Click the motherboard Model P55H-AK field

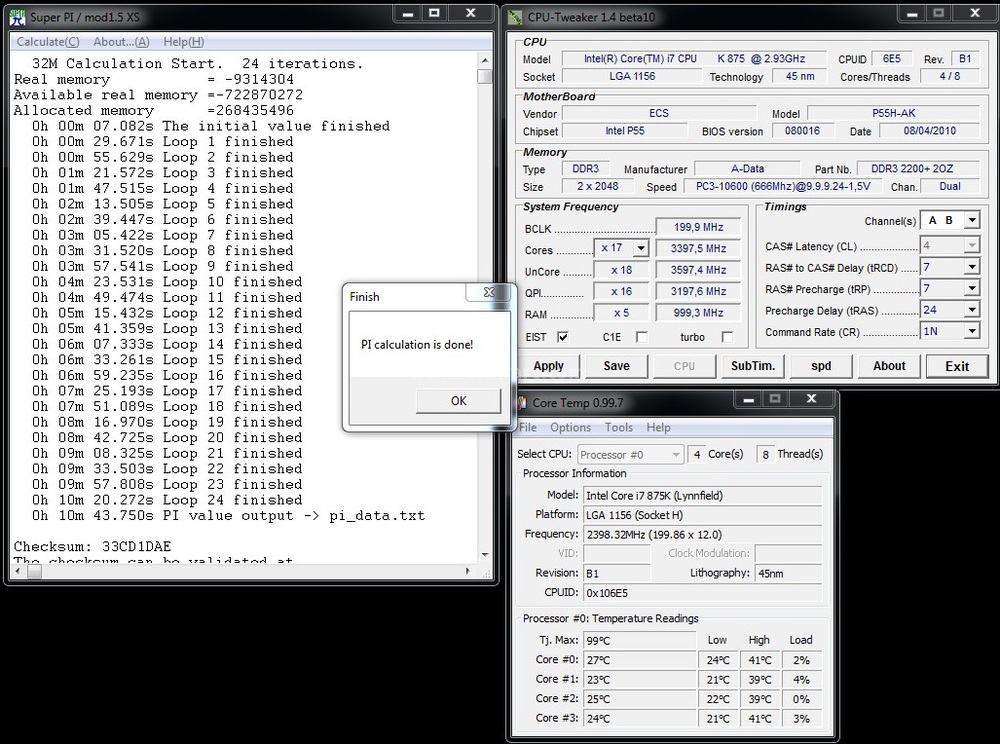pos(893,113)
